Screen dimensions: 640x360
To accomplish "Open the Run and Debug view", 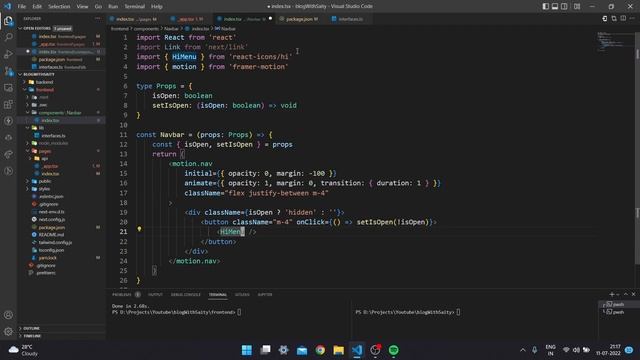I will [8, 54].
